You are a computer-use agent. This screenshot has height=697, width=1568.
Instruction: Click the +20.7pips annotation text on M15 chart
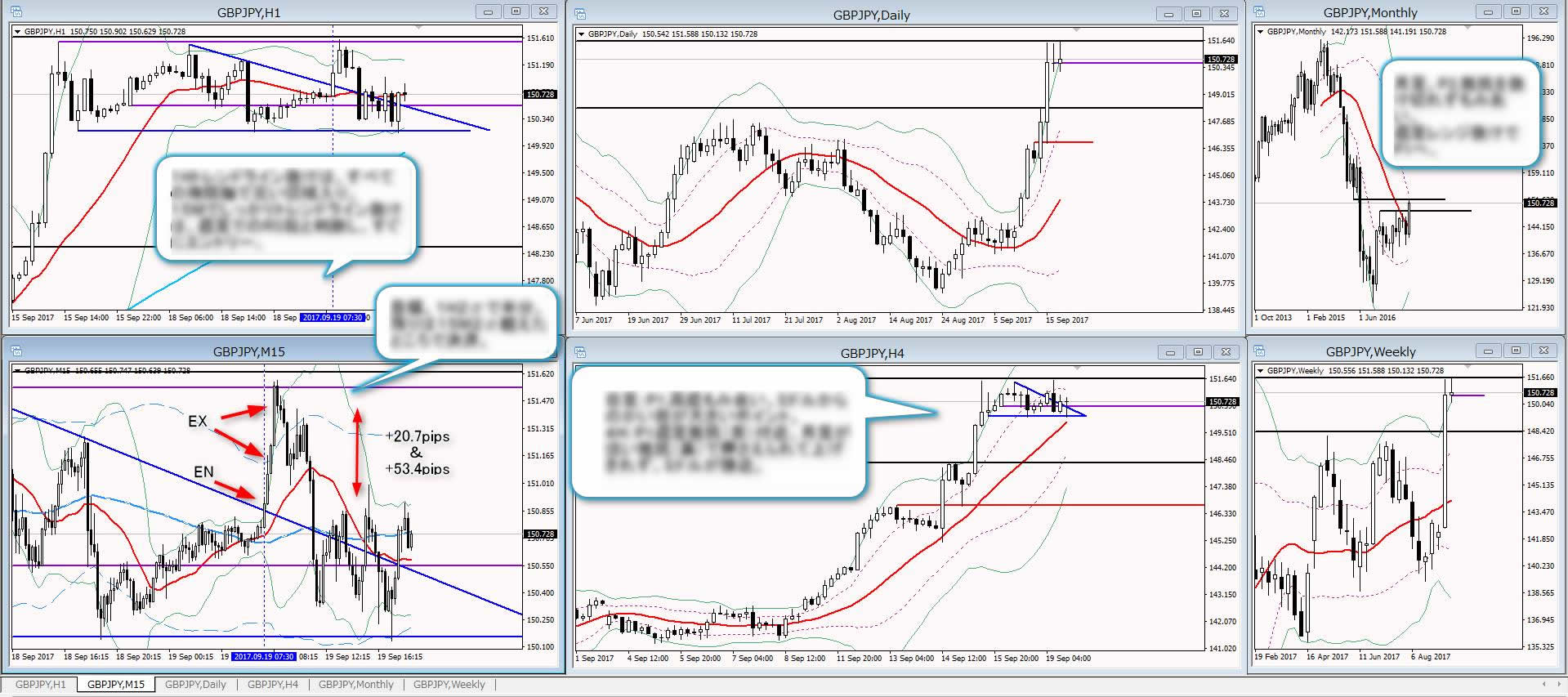pos(417,436)
